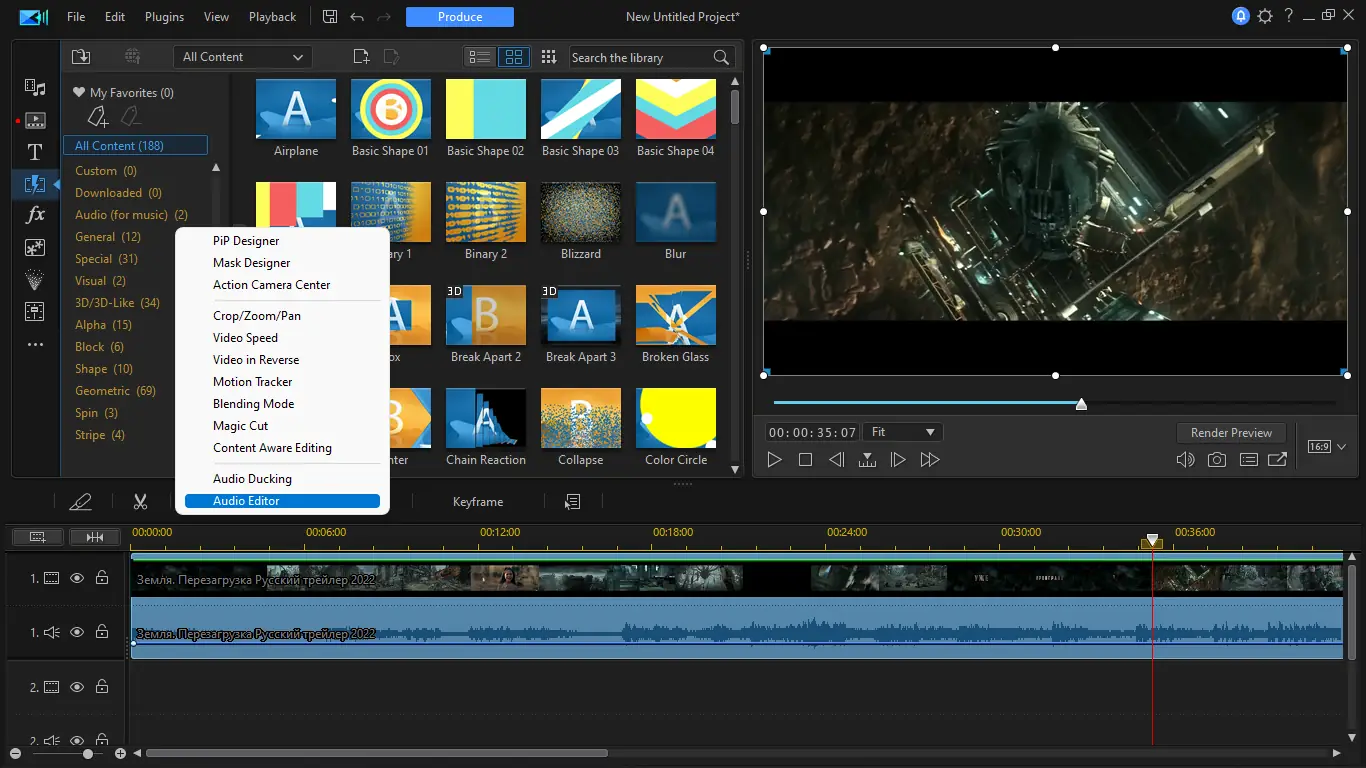Toggle lock on audio track 1
The width and height of the screenshot is (1366, 768).
pos(102,632)
